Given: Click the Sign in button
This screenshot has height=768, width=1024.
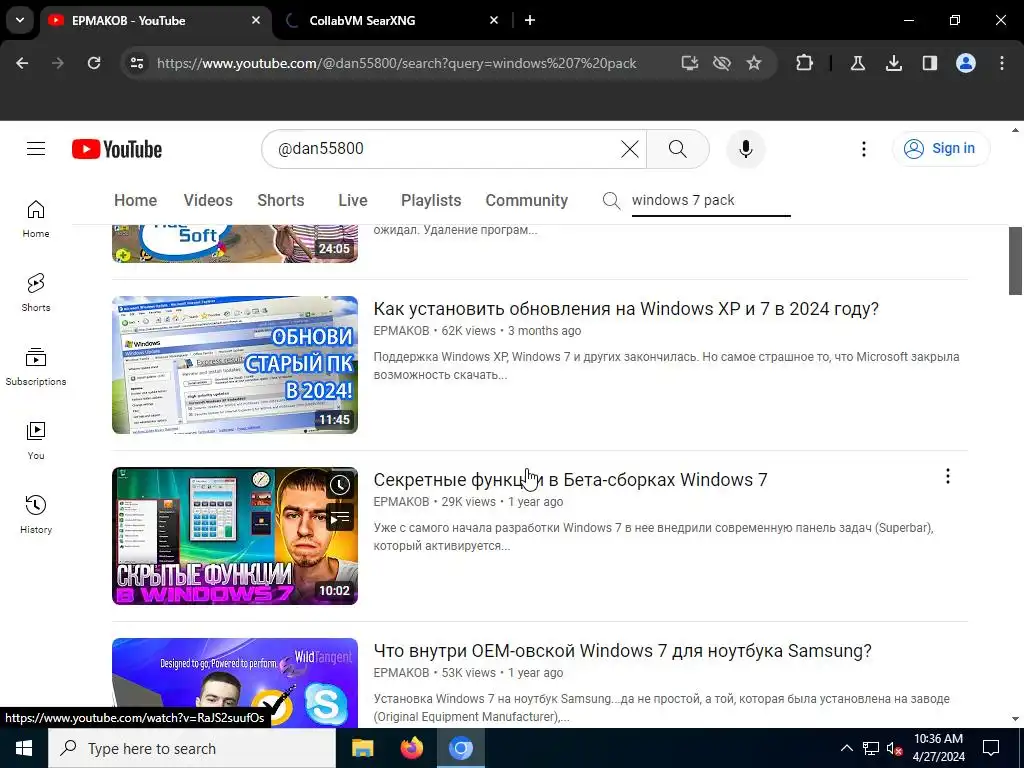Looking at the screenshot, I should click(x=941, y=149).
